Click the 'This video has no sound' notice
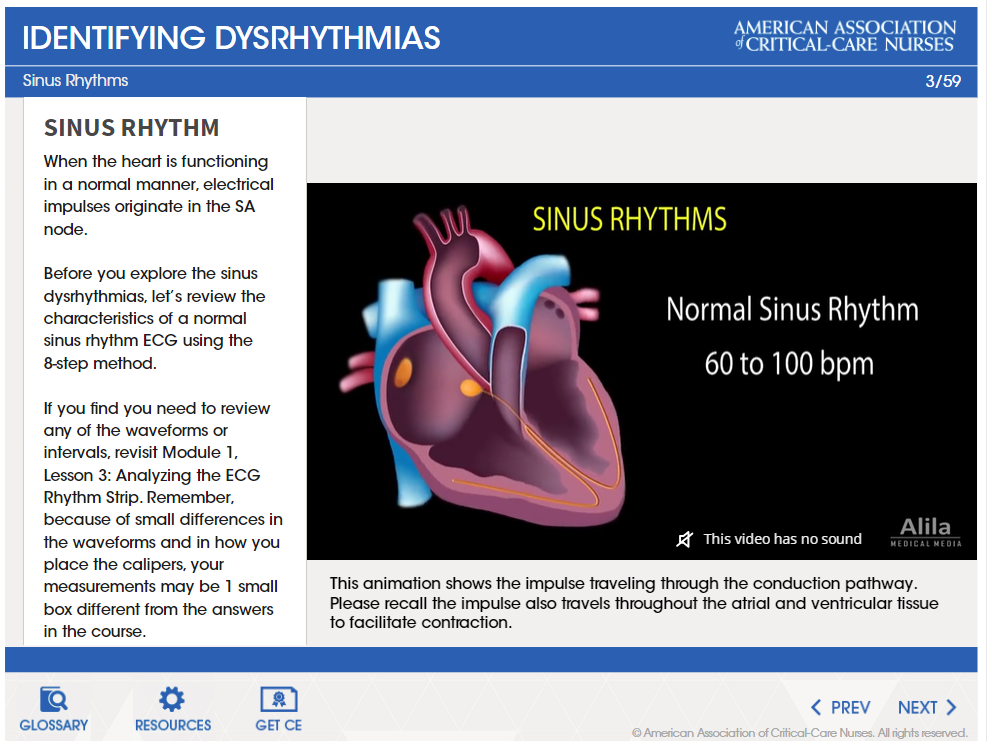The image size is (987, 741). point(782,539)
